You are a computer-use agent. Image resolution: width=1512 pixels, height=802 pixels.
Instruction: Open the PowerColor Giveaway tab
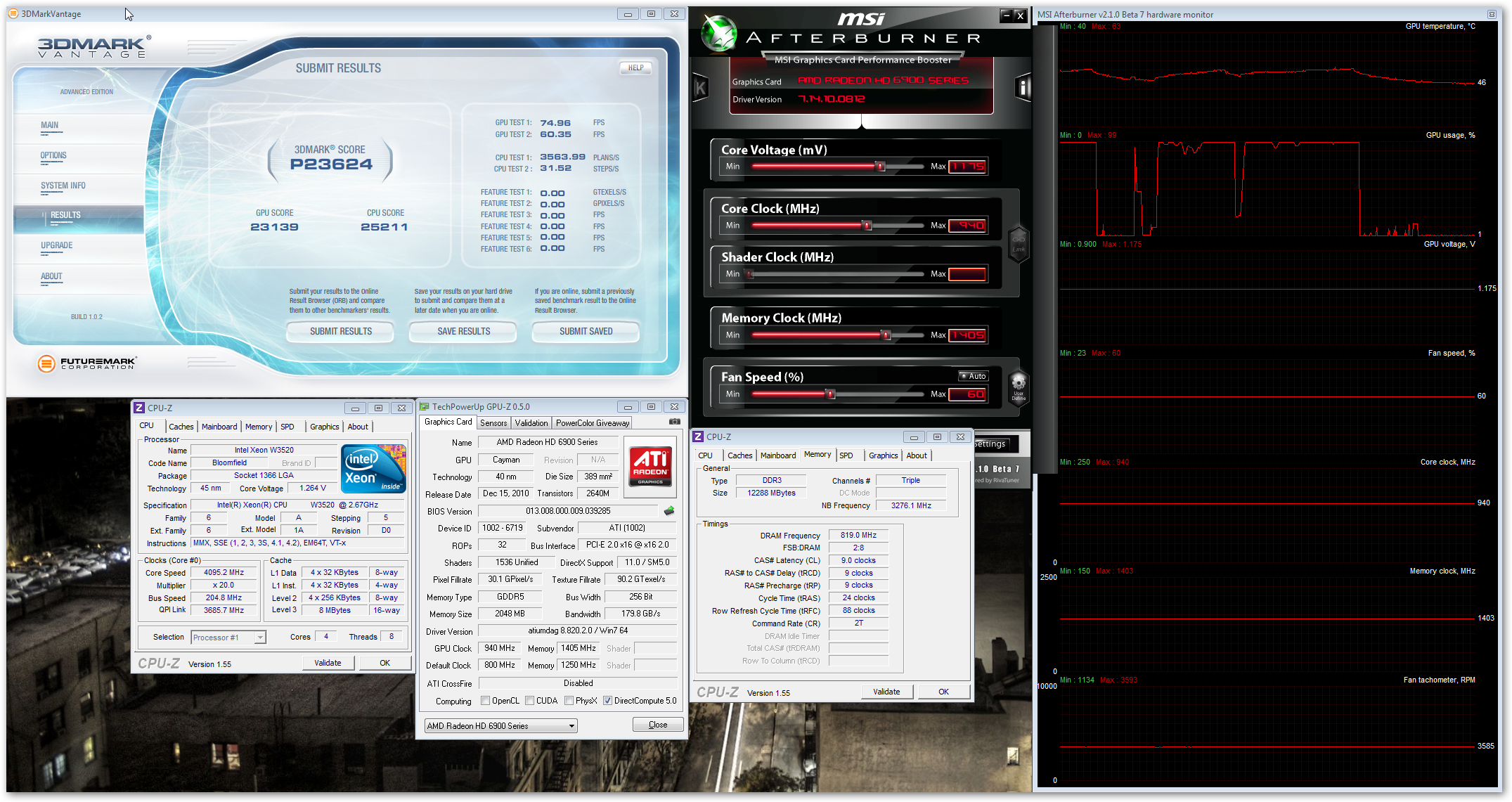[593, 423]
